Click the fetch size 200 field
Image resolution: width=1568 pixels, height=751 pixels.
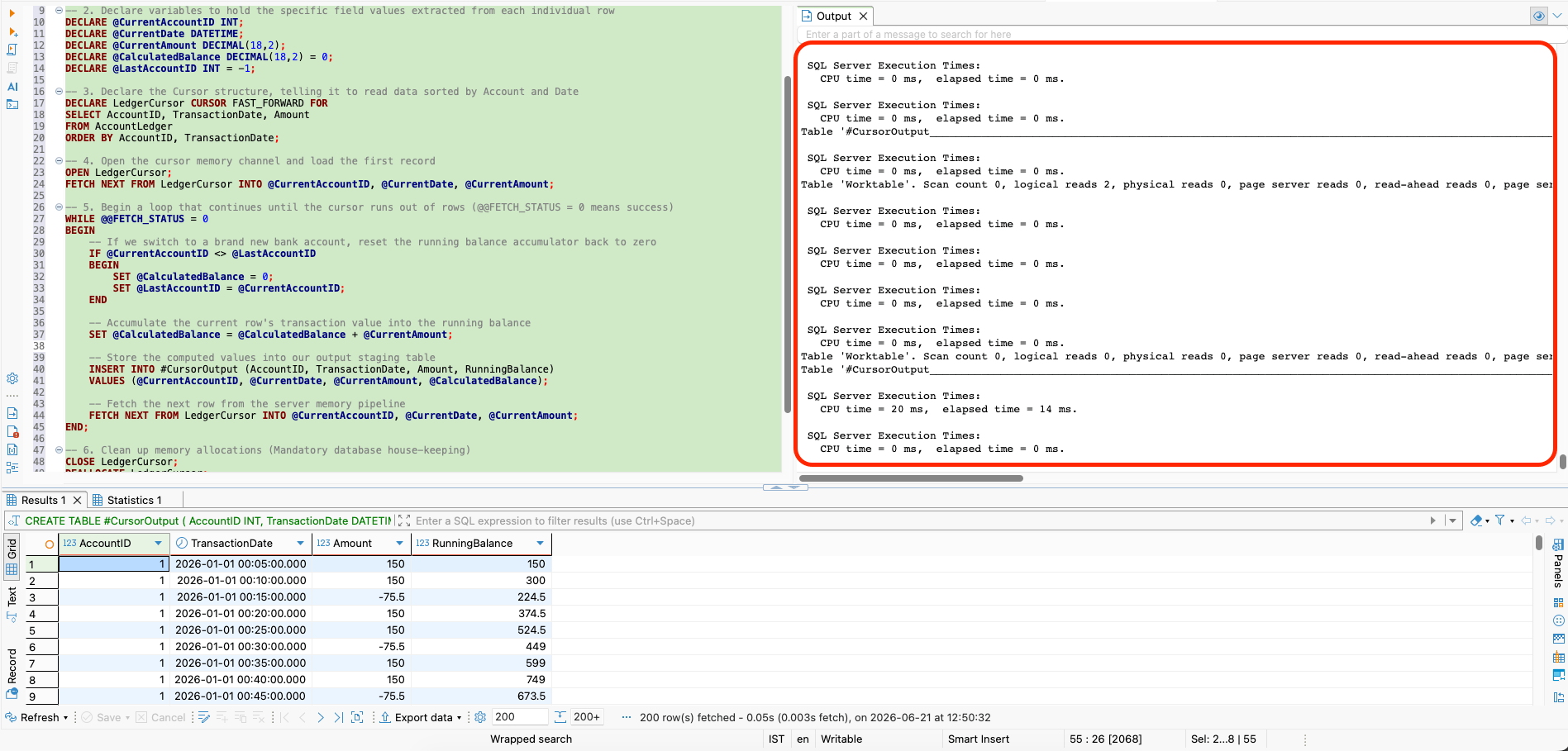tap(520, 717)
